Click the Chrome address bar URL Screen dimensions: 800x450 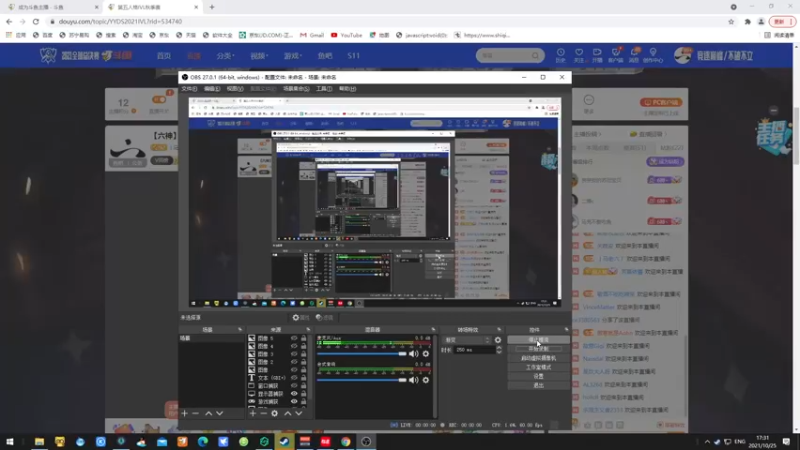(x=120, y=21)
